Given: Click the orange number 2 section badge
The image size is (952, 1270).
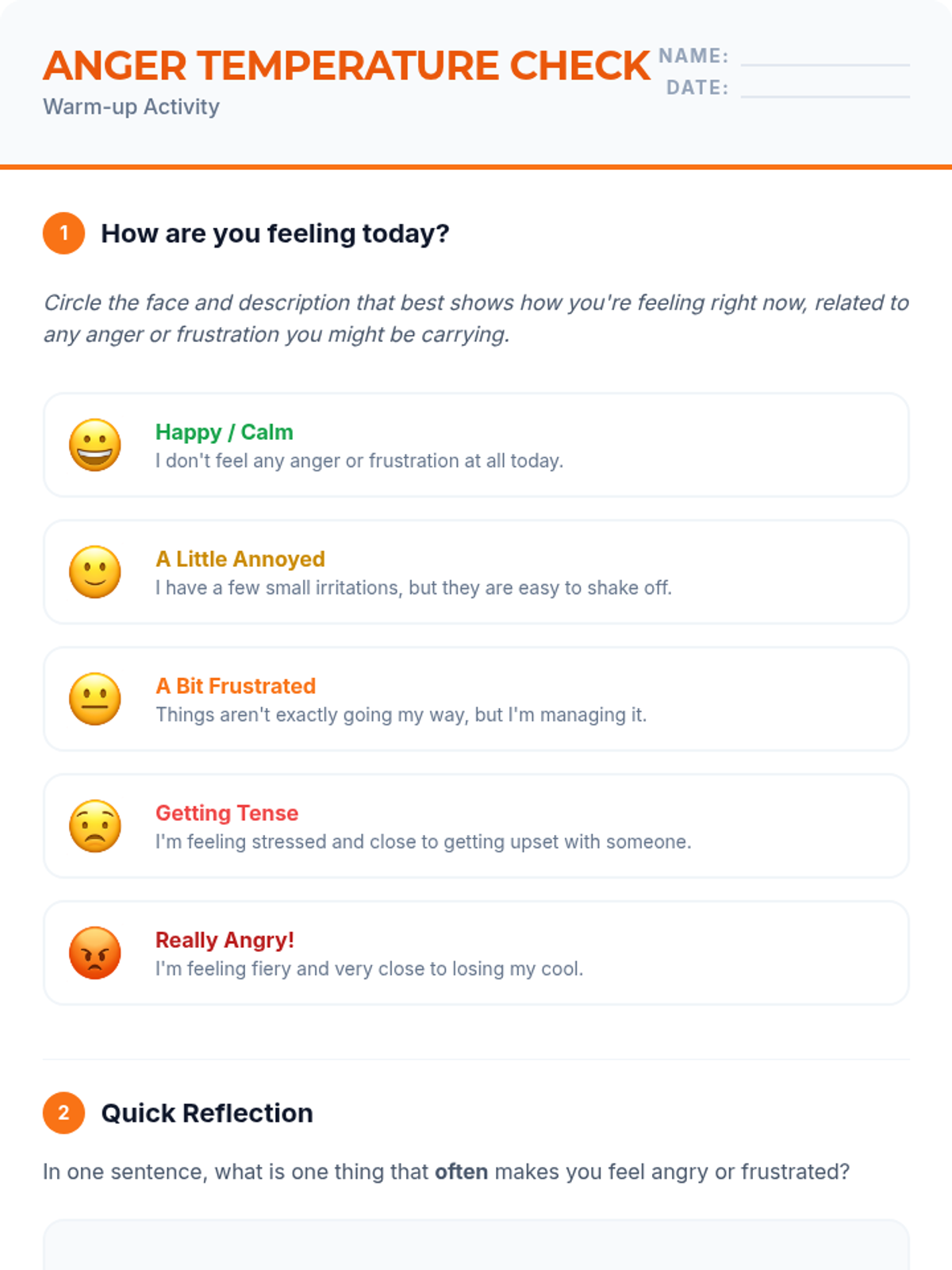Looking at the screenshot, I should (x=64, y=1113).
